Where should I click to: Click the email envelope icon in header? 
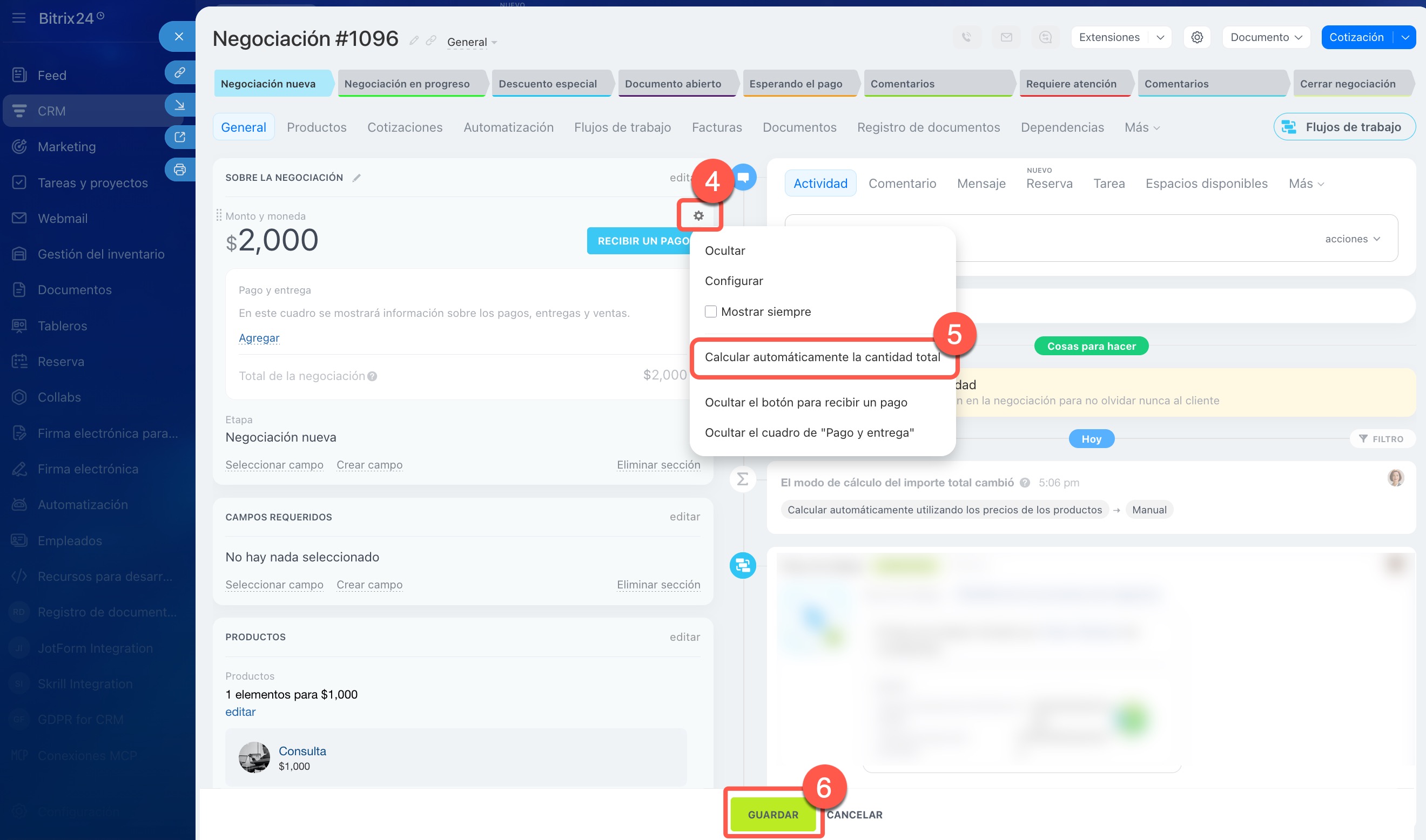[1006, 37]
